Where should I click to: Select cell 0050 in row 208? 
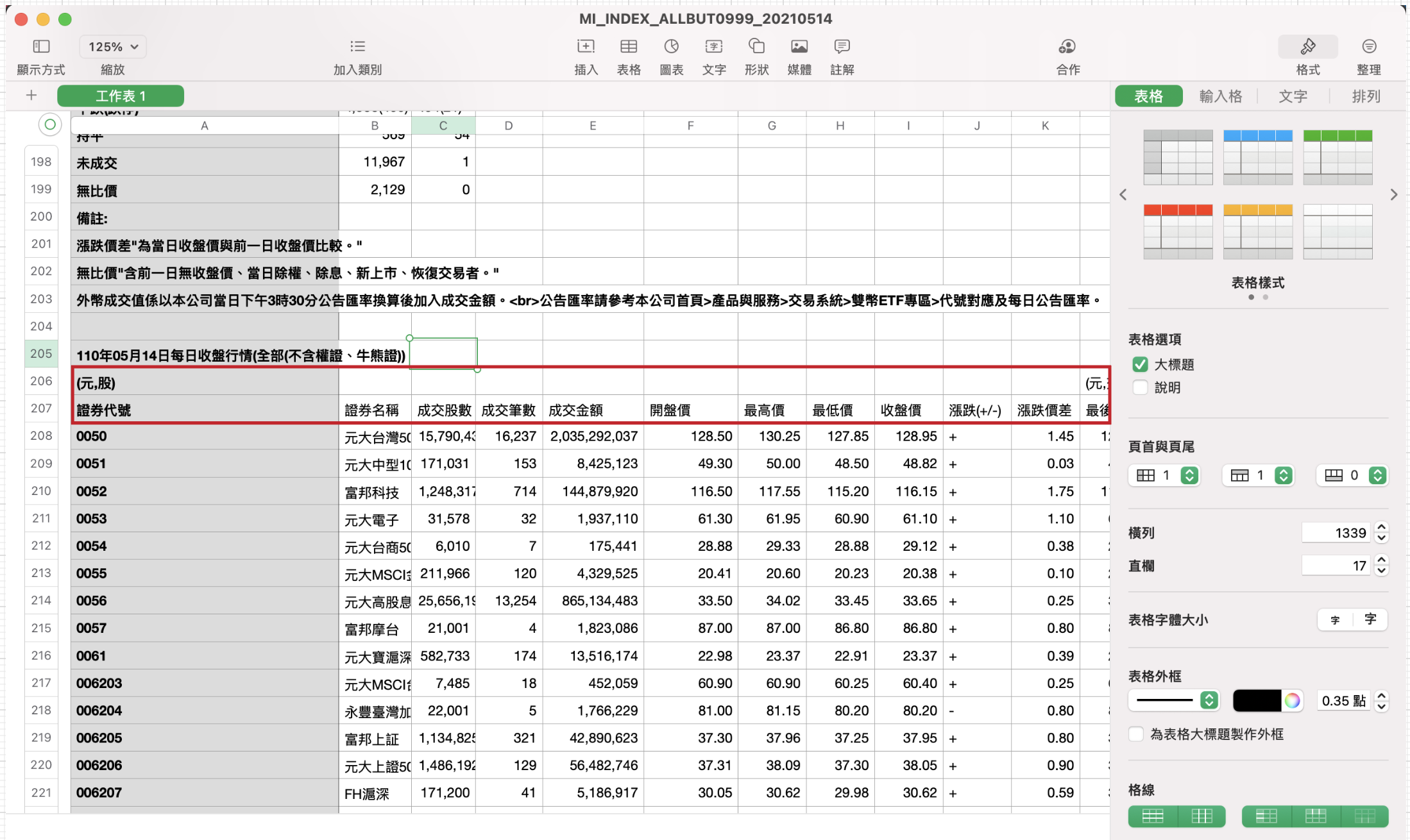point(205,436)
